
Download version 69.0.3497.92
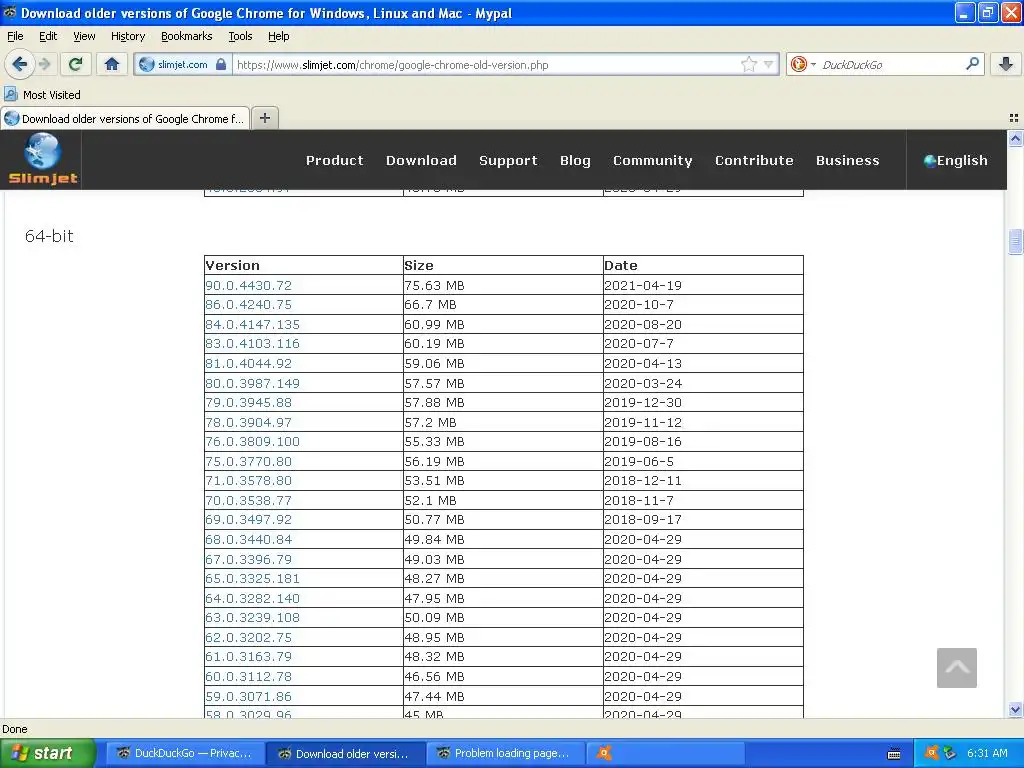(248, 520)
